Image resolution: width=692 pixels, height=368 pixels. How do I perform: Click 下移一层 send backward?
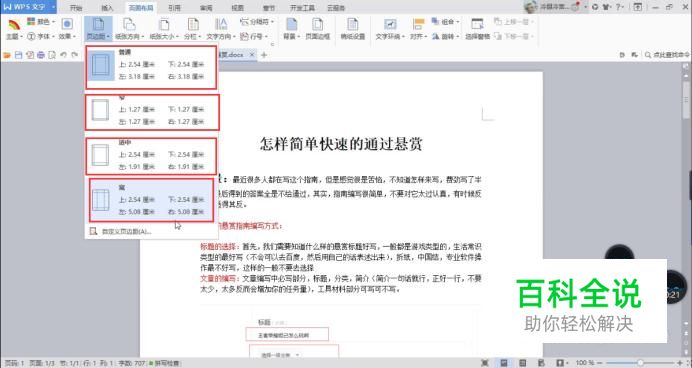tap(514, 36)
